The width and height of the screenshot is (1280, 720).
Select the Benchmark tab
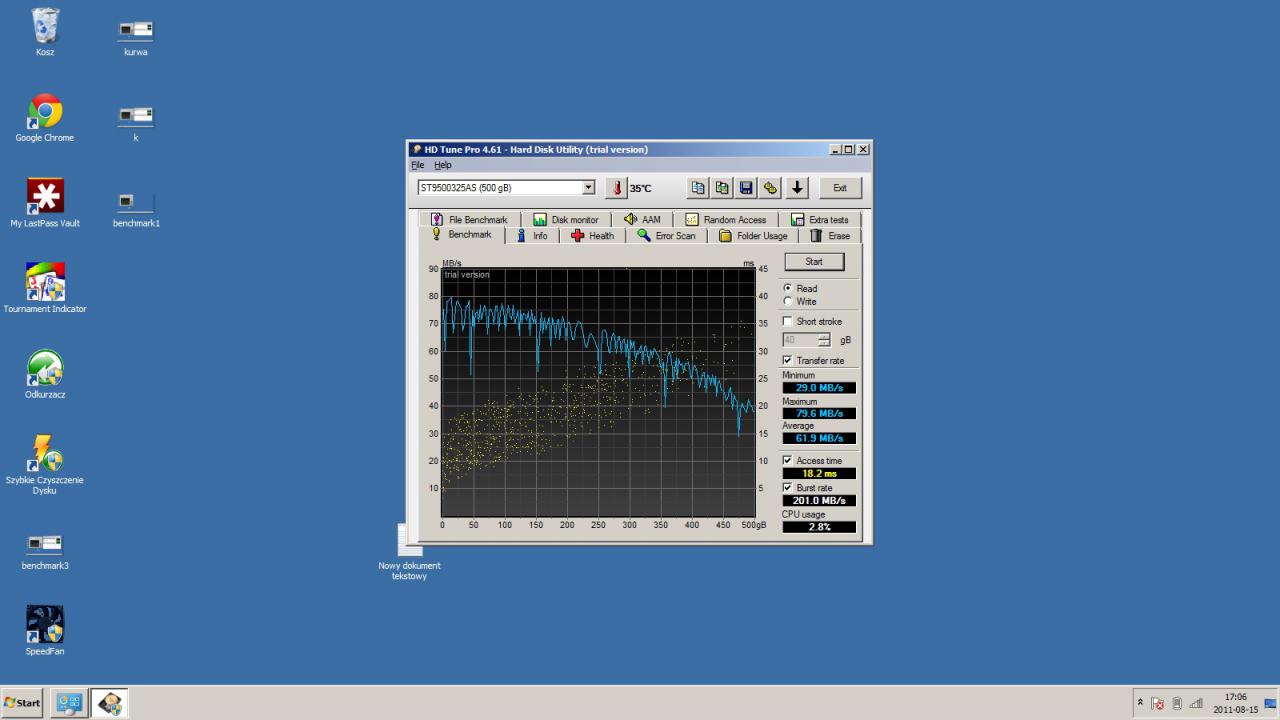pyautogui.click(x=462, y=235)
